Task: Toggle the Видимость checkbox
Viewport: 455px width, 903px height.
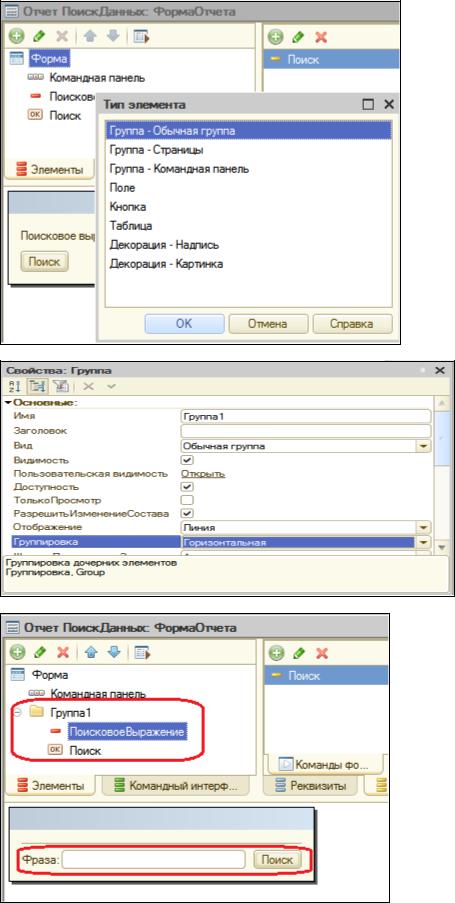Action: point(187,460)
